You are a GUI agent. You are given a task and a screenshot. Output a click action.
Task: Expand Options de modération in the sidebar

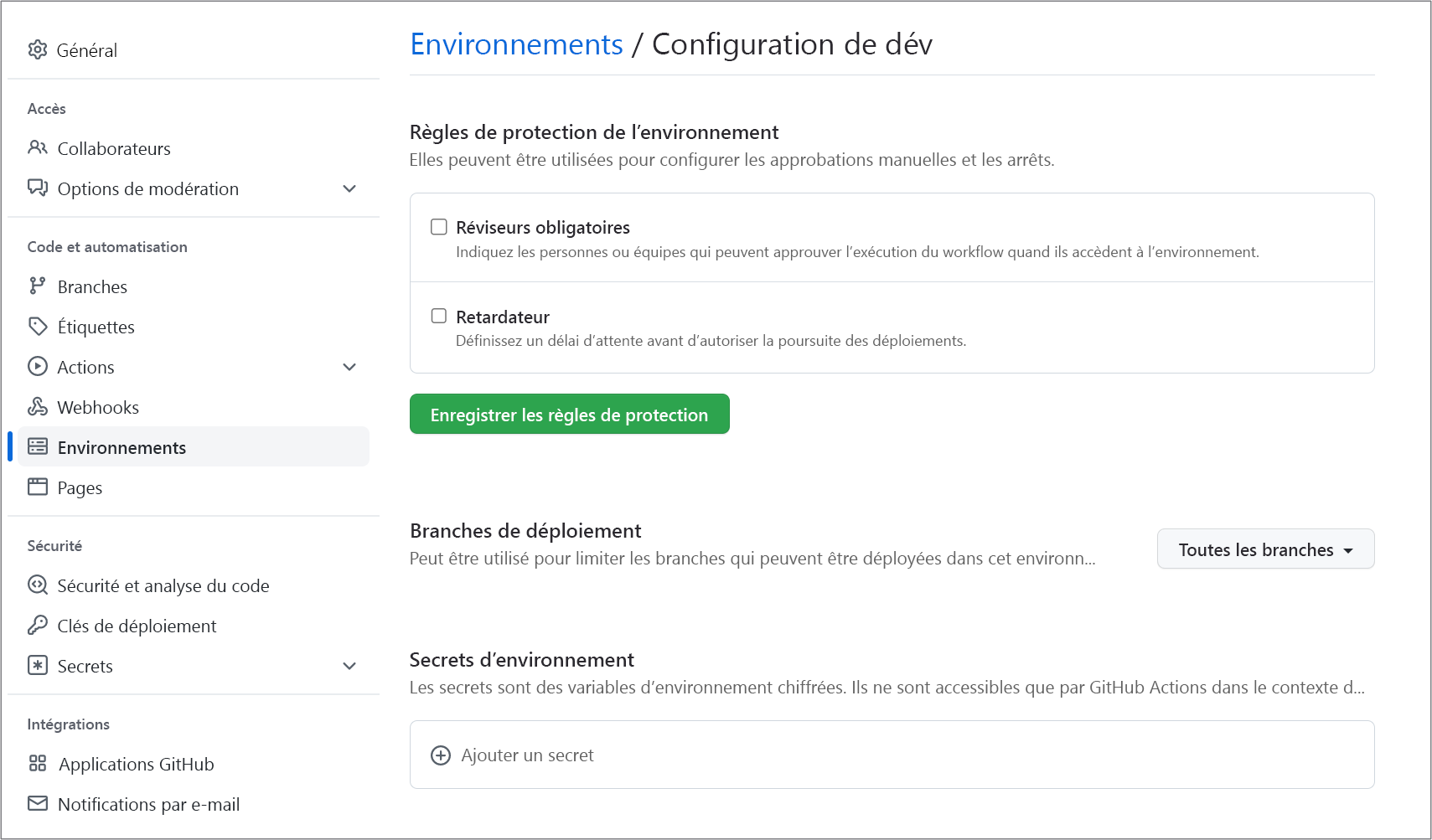tap(349, 188)
